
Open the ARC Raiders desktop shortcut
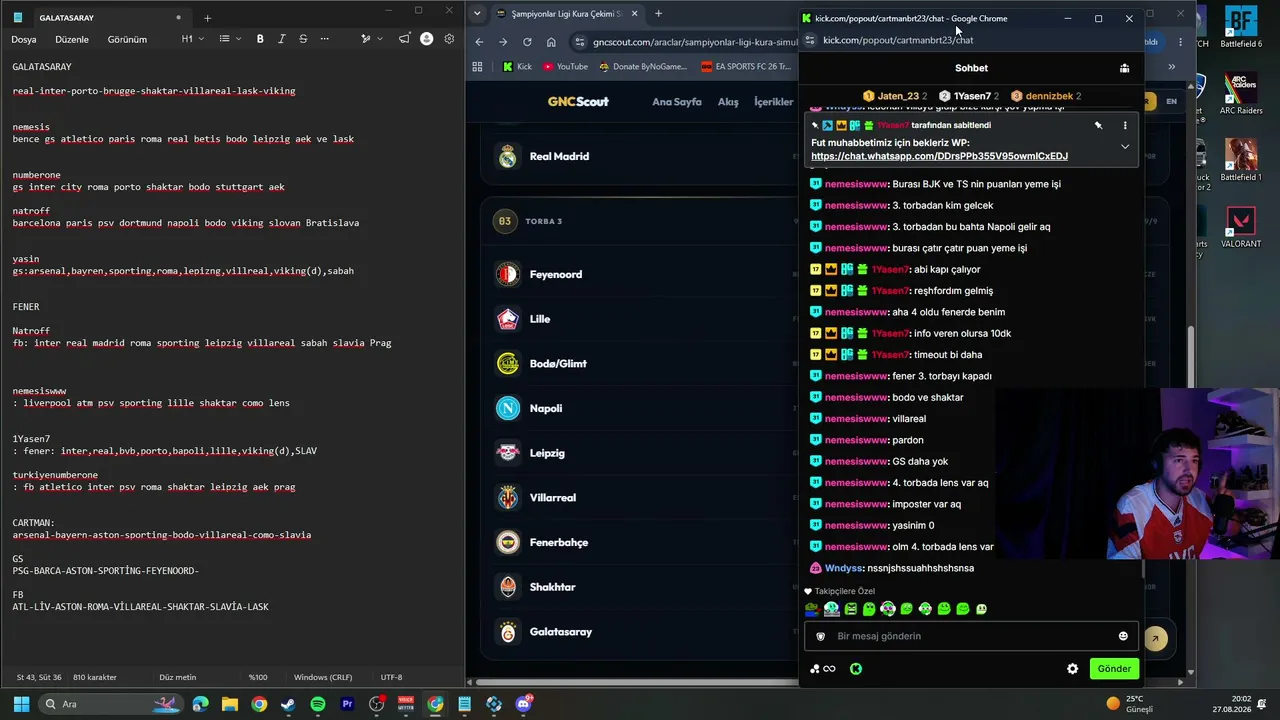(1241, 94)
